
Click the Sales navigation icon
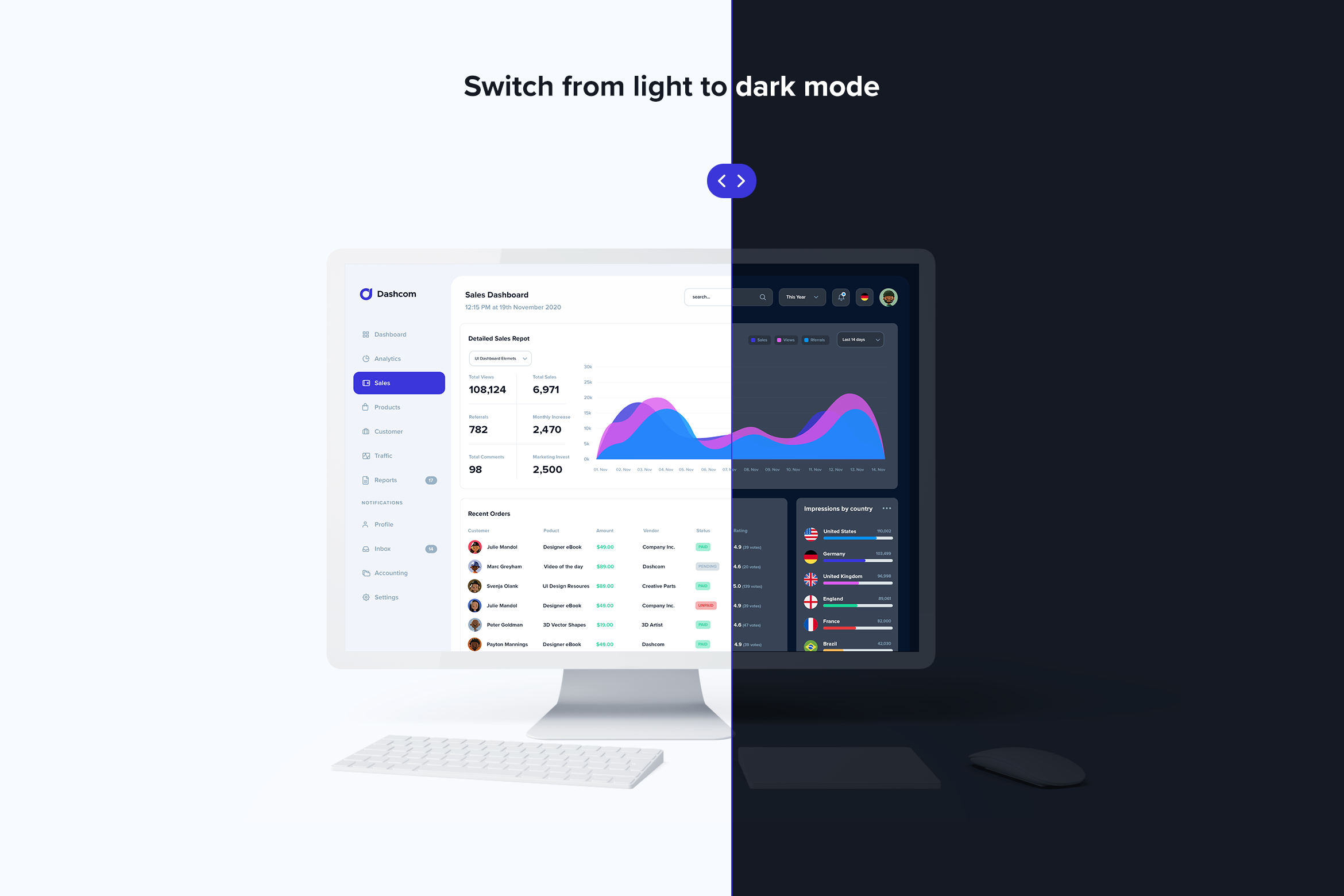pos(368,382)
